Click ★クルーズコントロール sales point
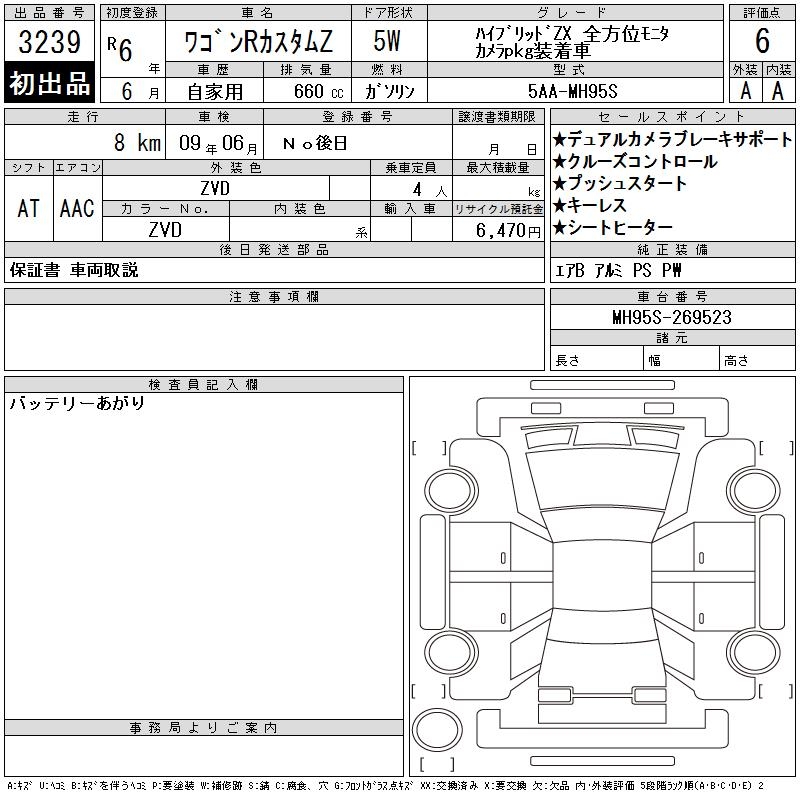This screenshot has height=800, width=800. coord(635,161)
